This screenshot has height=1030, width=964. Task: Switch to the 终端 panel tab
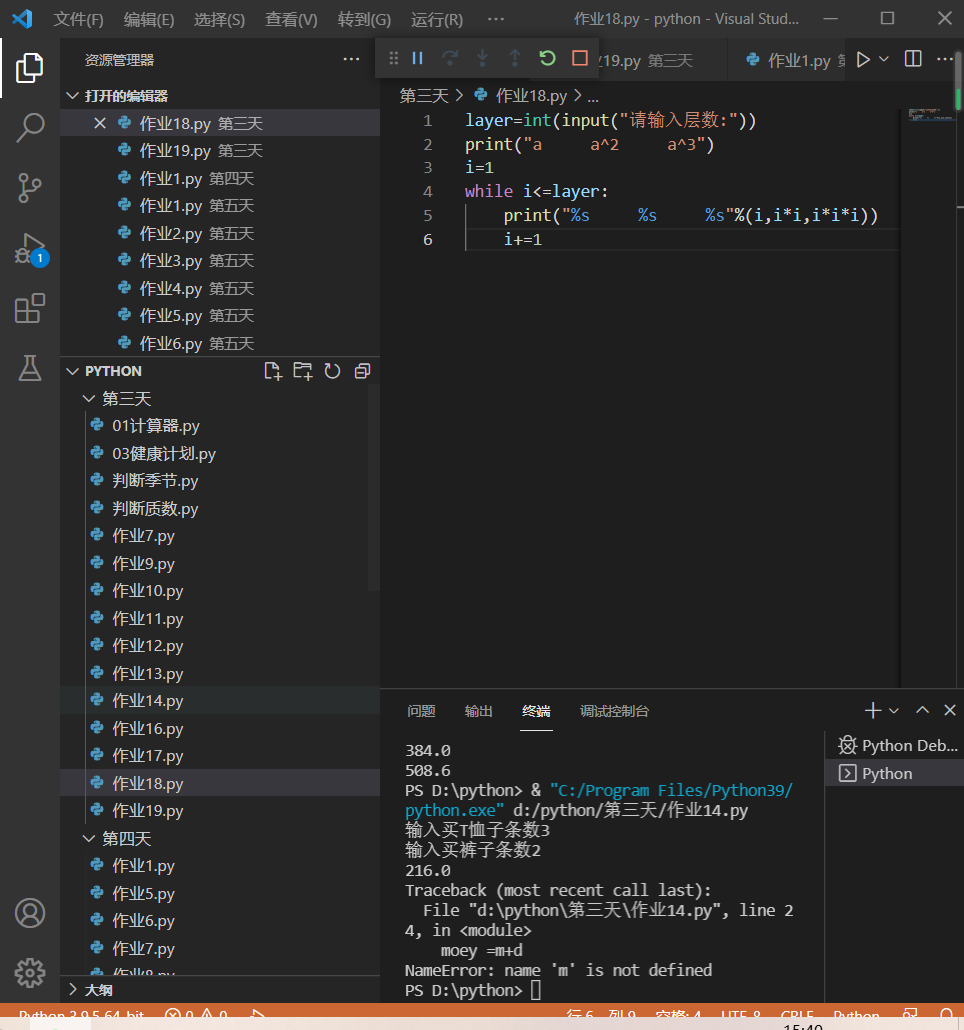(536, 711)
